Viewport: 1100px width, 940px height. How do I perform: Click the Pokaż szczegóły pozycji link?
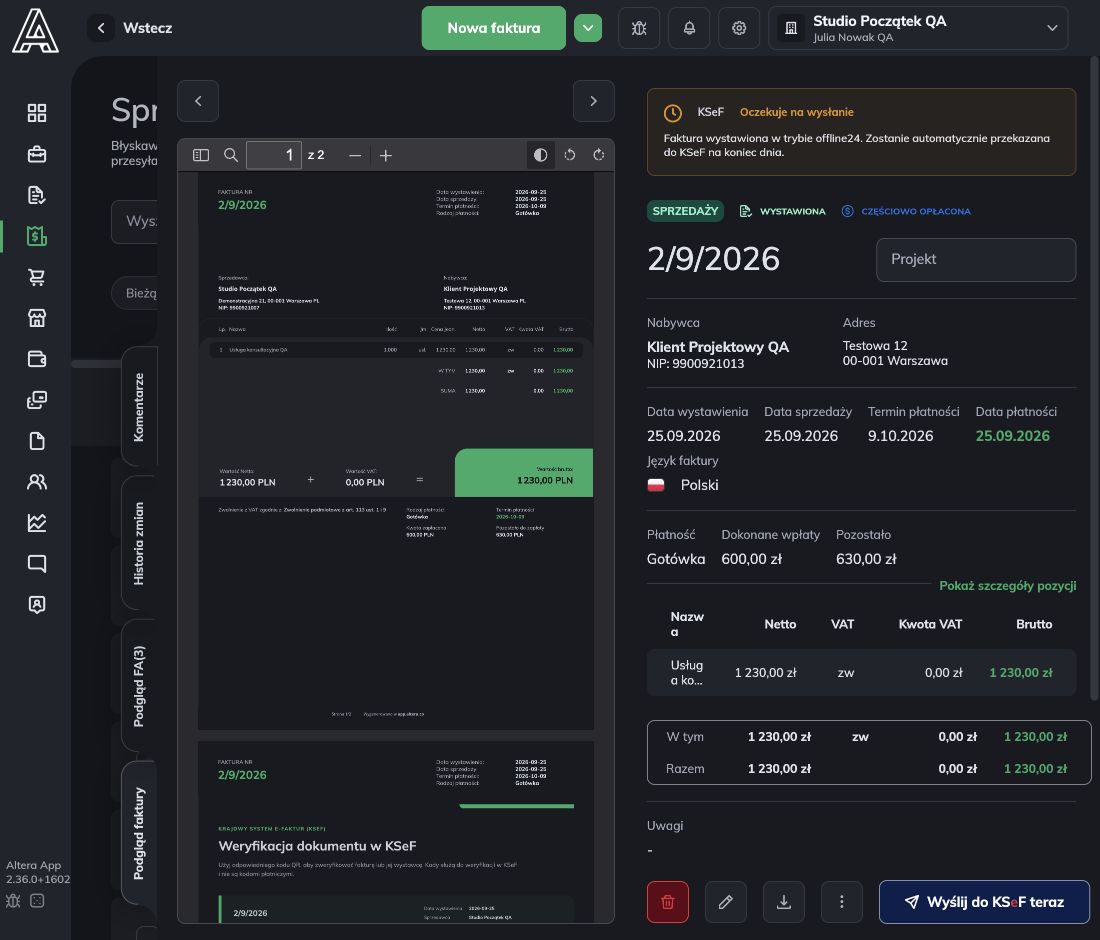(1007, 586)
